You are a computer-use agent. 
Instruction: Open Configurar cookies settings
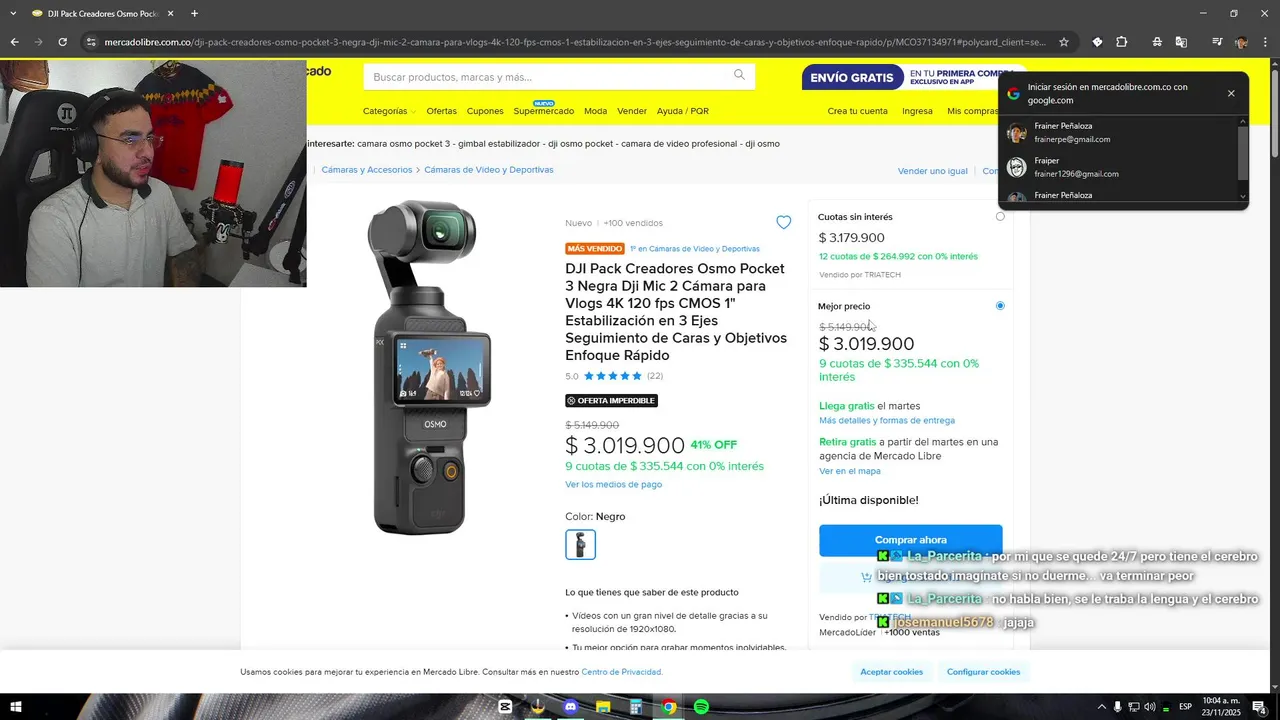tap(983, 672)
